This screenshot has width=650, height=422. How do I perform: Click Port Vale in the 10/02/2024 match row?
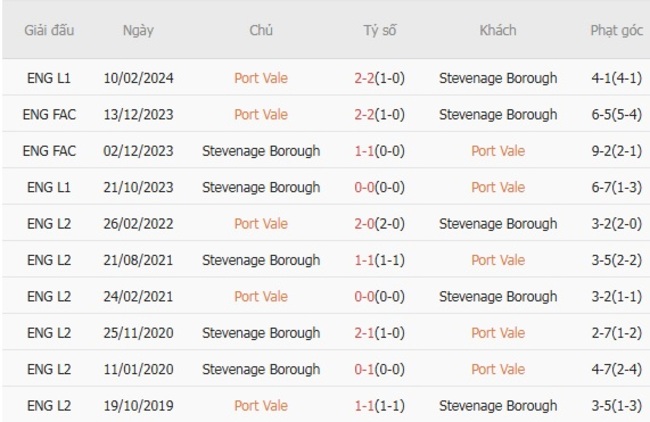(x=261, y=78)
